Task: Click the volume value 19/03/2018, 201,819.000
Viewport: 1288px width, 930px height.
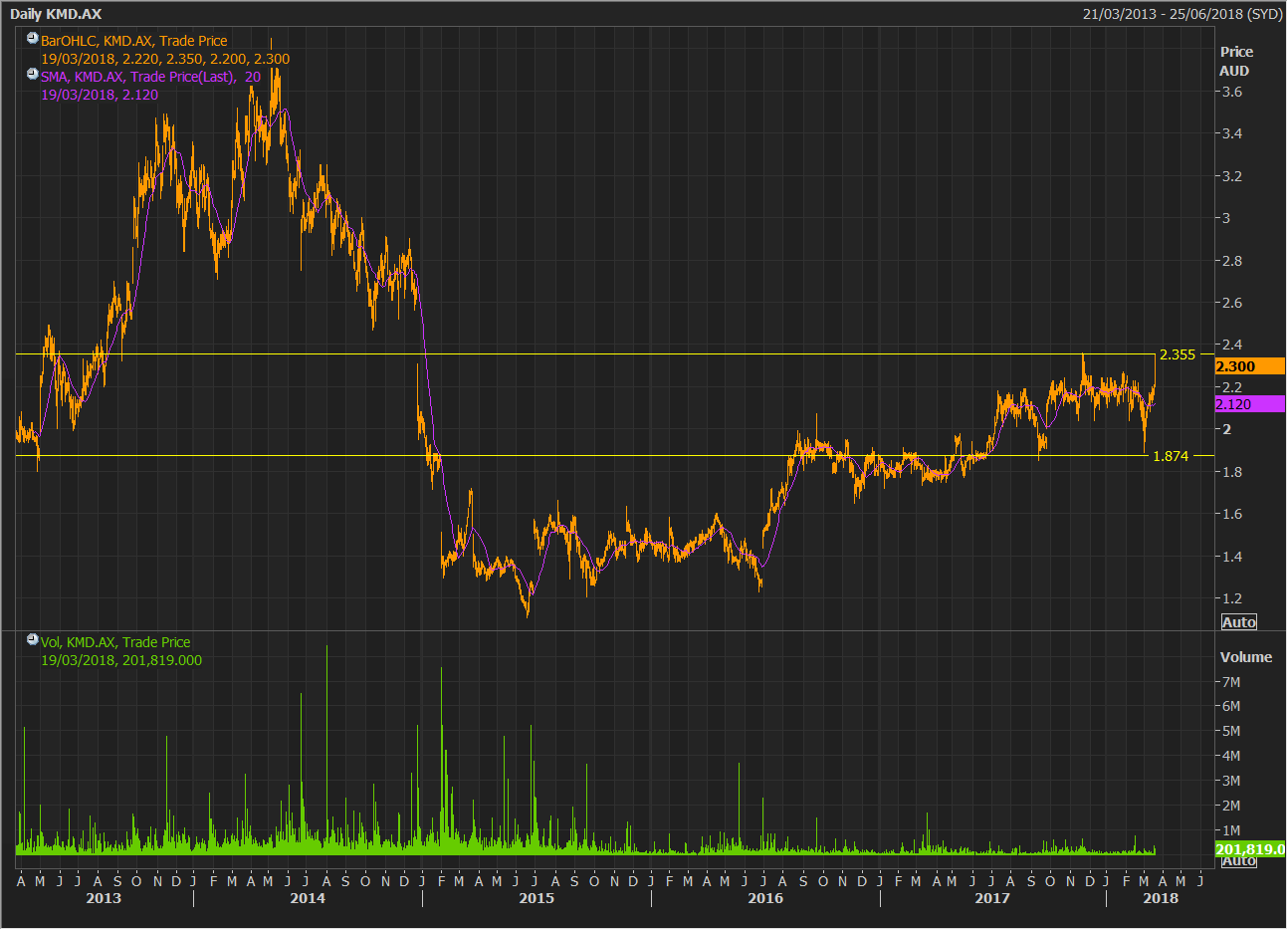Action: tap(121, 660)
